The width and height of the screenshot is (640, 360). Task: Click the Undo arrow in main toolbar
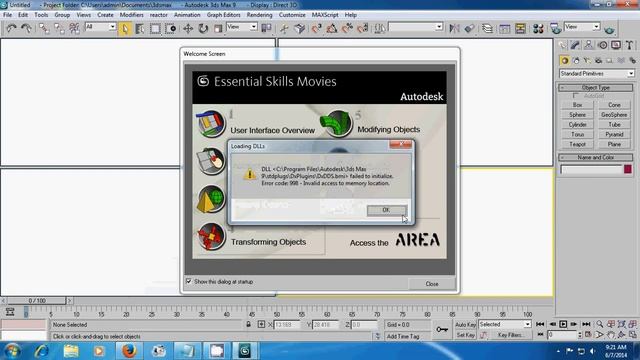point(11,28)
